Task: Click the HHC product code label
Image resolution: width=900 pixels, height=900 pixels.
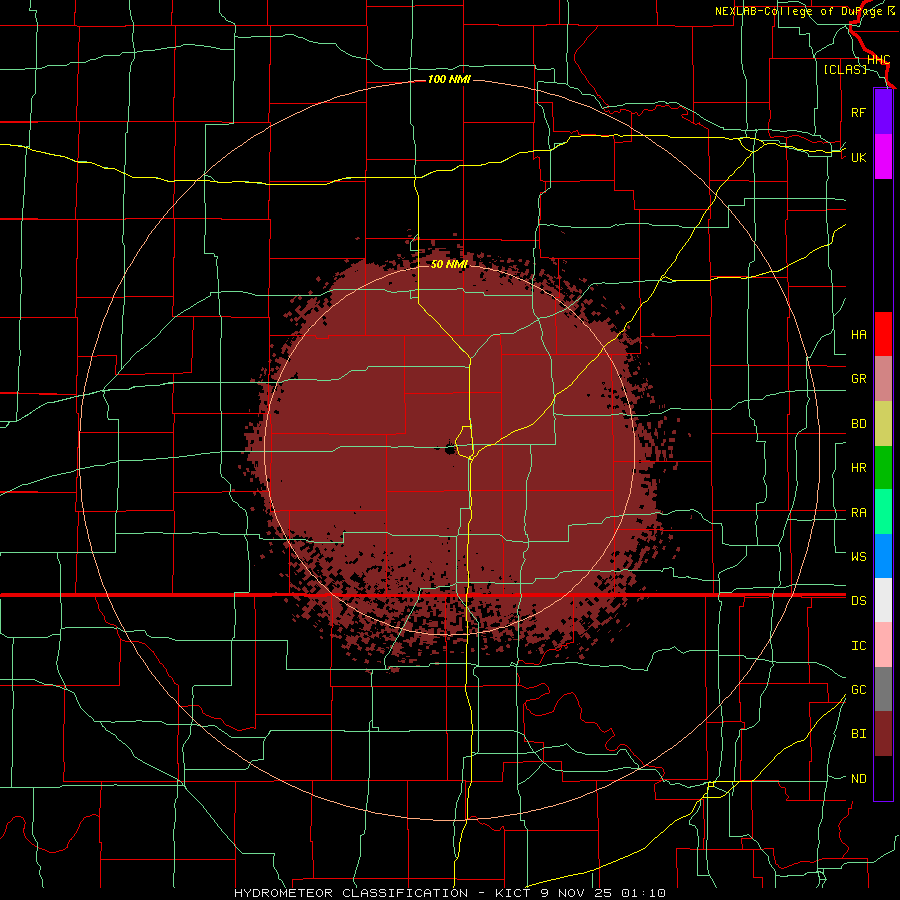Action: pyautogui.click(x=878, y=60)
